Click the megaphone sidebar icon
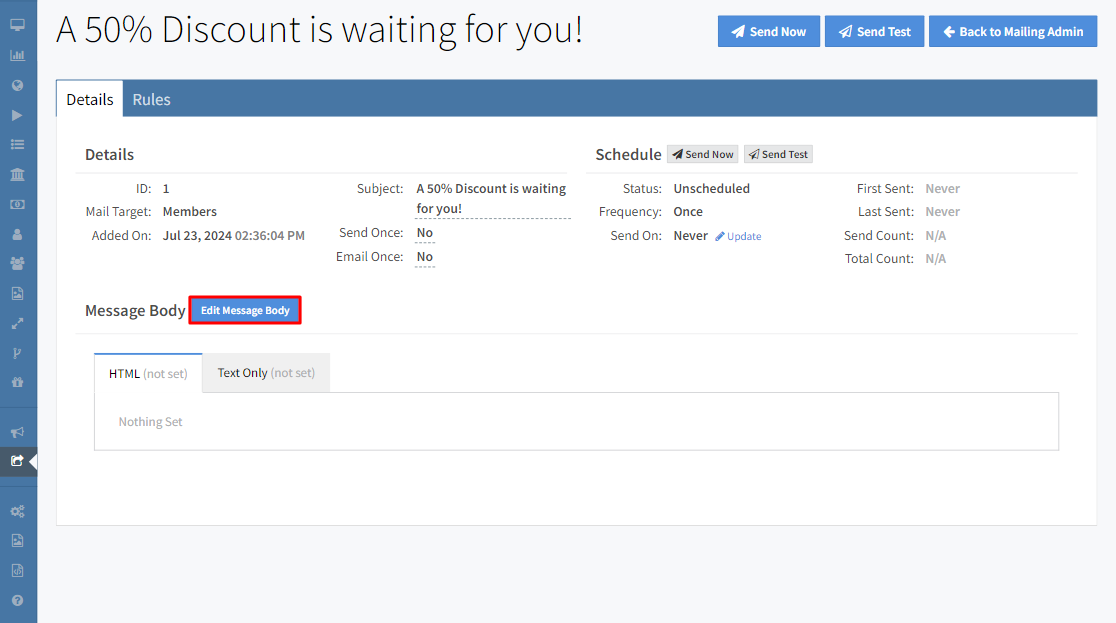Viewport: 1116px width, 623px height. pyautogui.click(x=17, y=432)
